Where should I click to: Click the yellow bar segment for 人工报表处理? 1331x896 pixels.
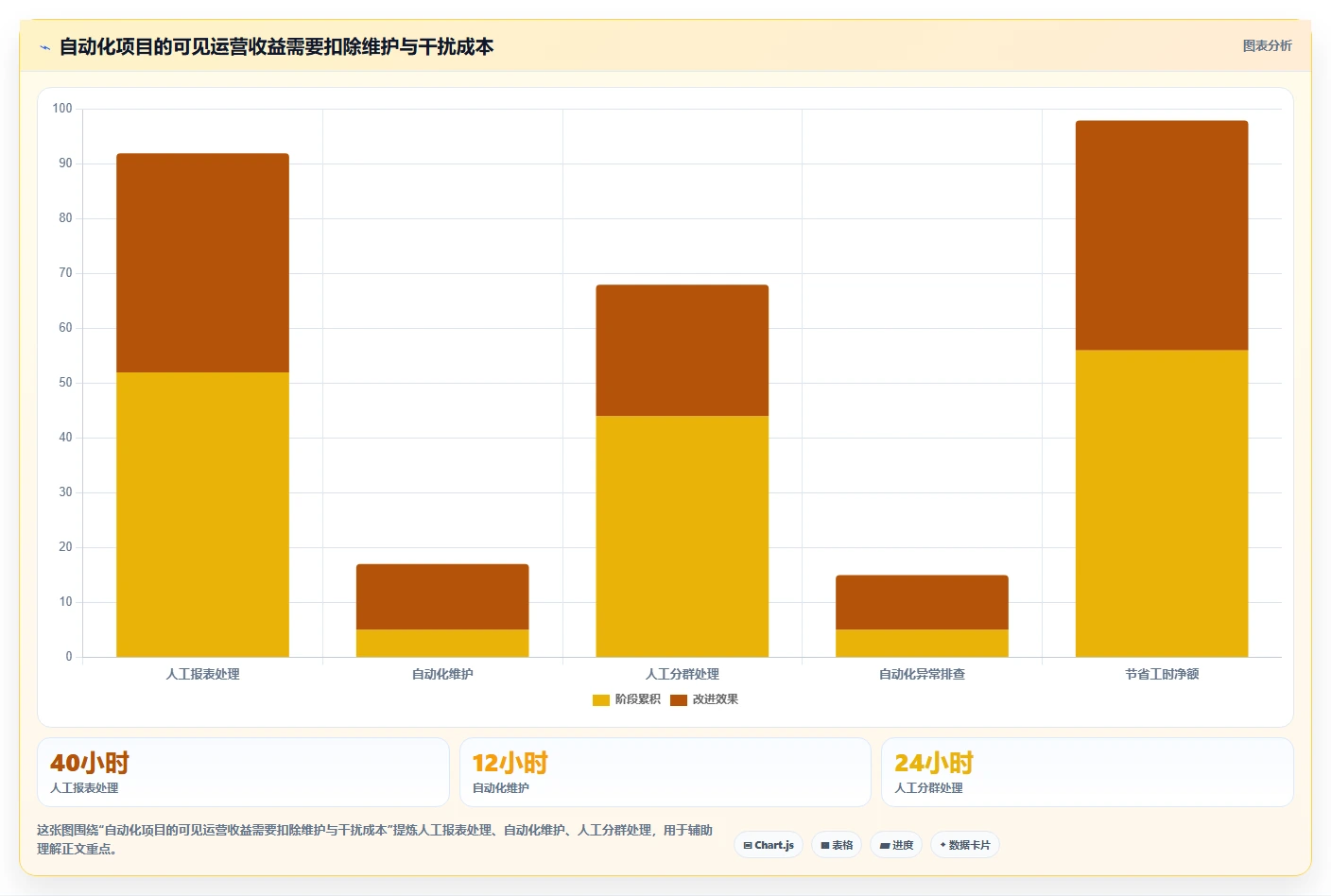coord(202,514)
